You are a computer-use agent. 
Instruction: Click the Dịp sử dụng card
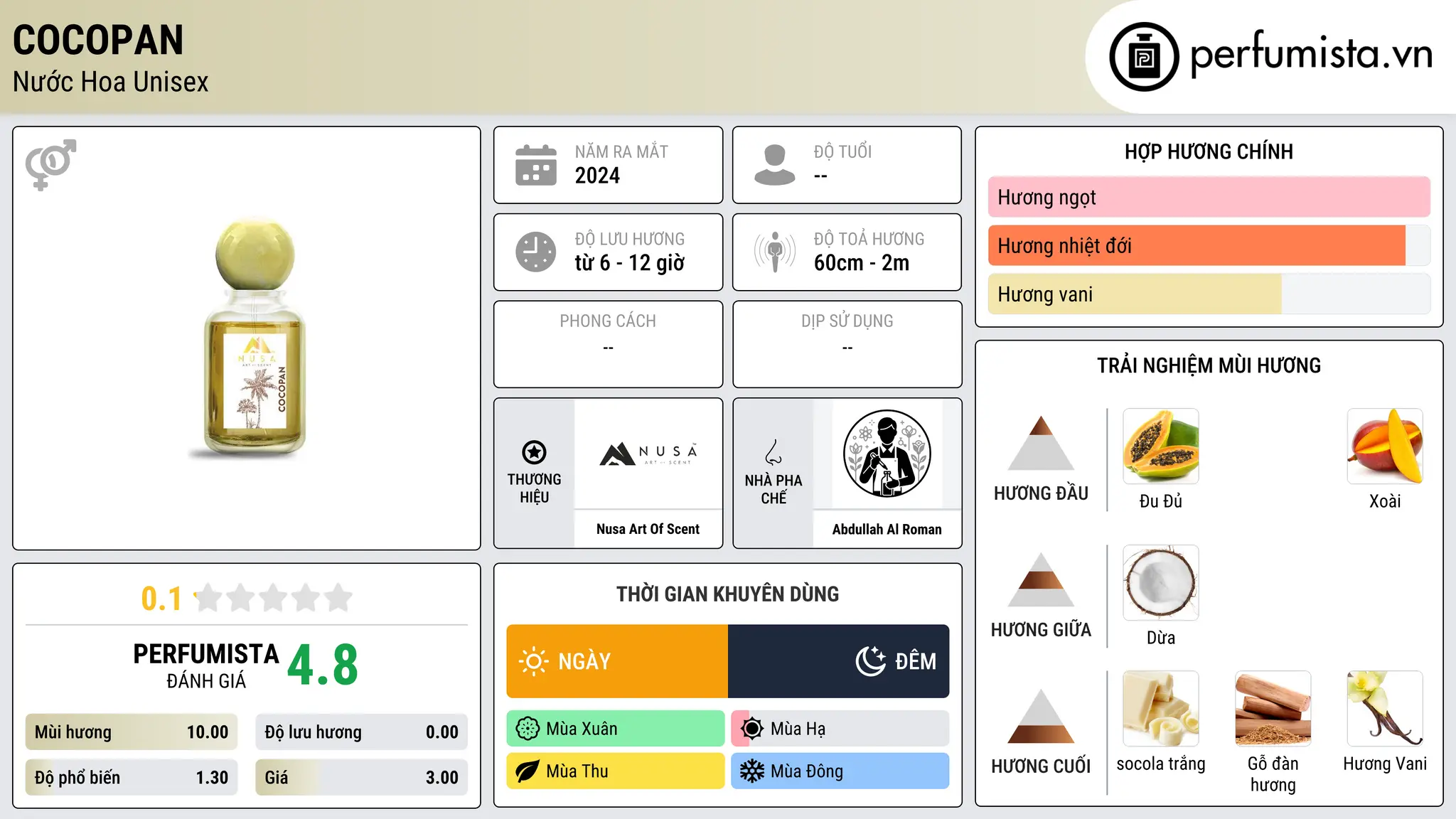click(x=847, y=344)
